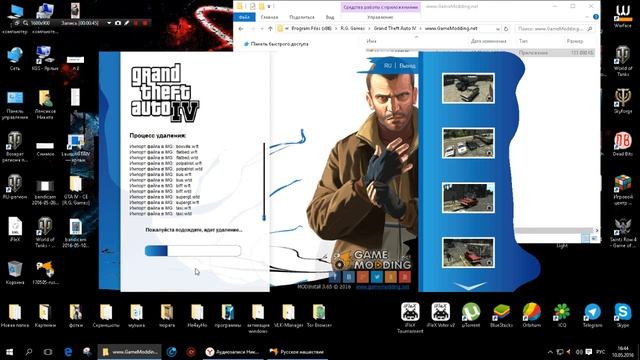Click the Bandicam pencil draw icon
The height and width of the screenshot is (360, 640).
pyautogui.click(x=127, y=23)
